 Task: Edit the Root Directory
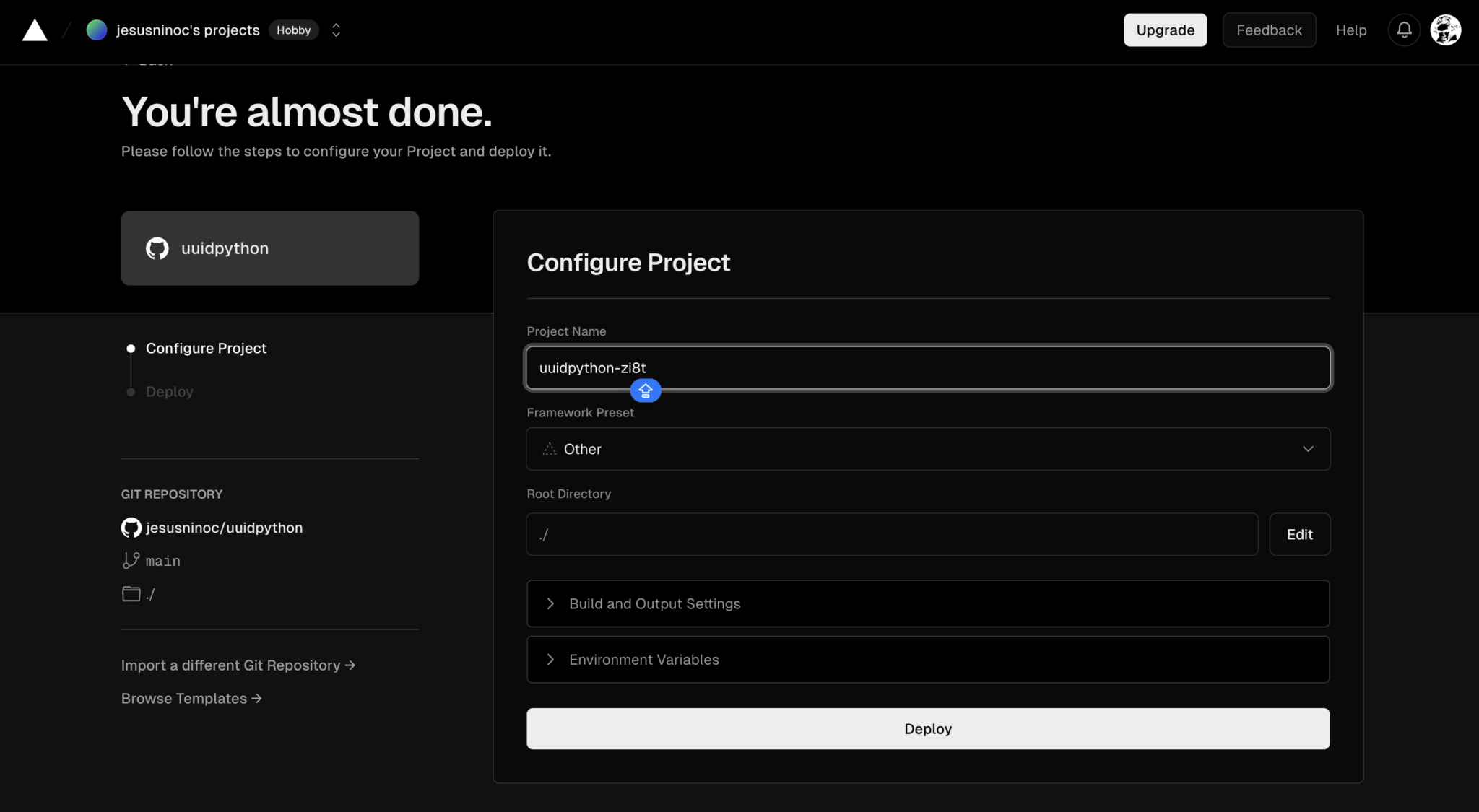1300,534
